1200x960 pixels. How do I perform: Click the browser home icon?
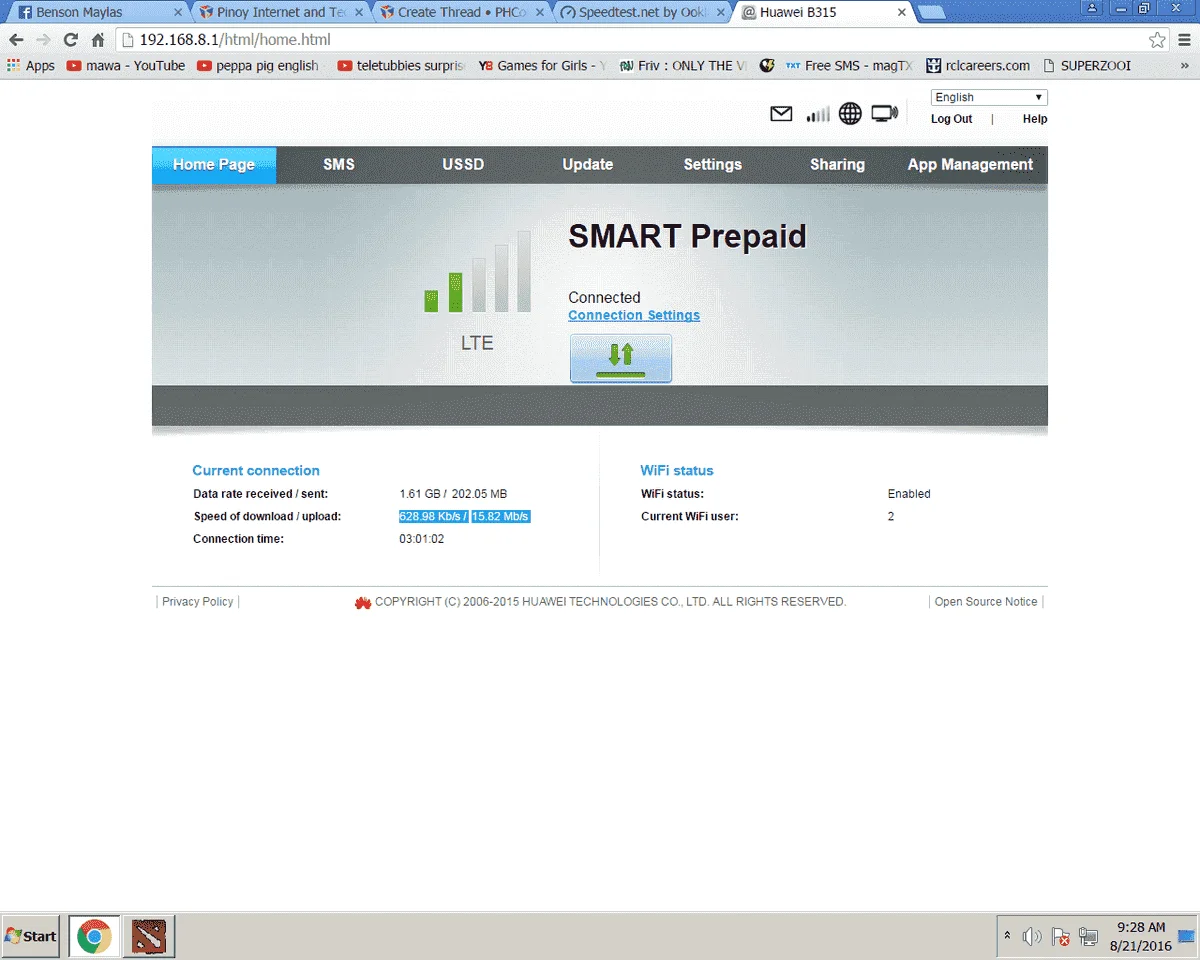[97, 40]
